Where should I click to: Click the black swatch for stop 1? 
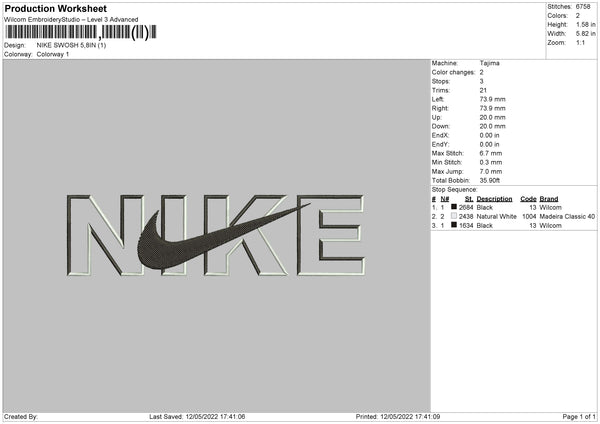point(454,207)
